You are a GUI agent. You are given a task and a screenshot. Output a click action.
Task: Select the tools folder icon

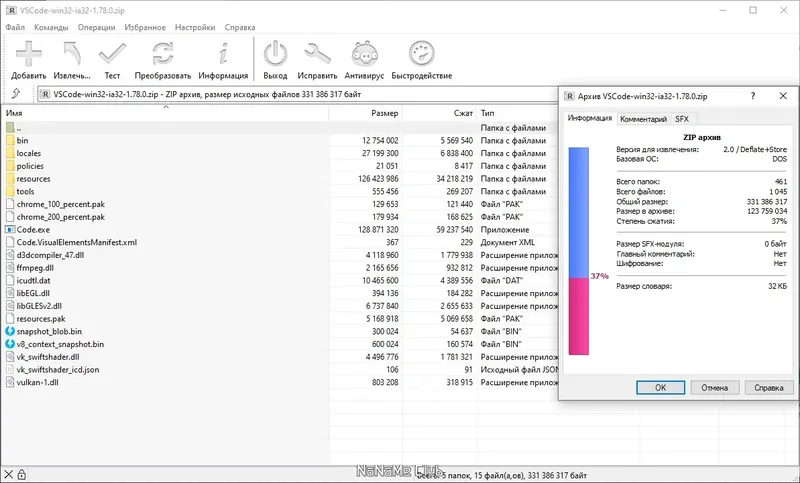pyautogui.click(x=10, y=191)
